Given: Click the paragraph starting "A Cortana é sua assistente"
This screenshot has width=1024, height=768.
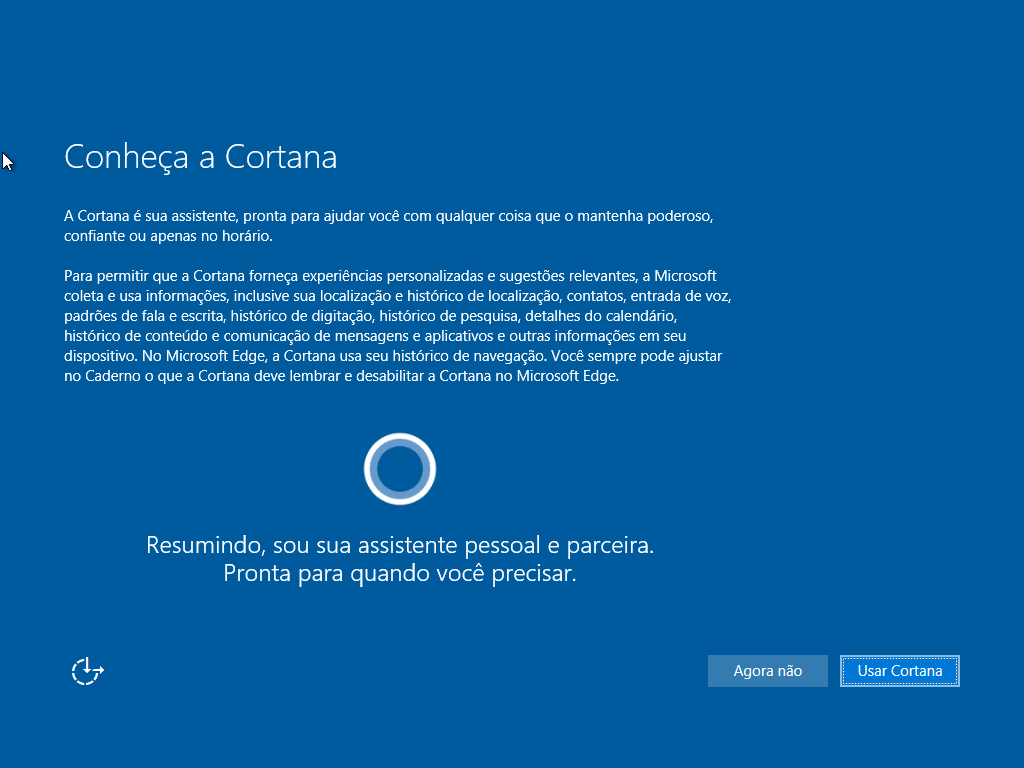Looking at the screenshot, I should tap(389, 225).
